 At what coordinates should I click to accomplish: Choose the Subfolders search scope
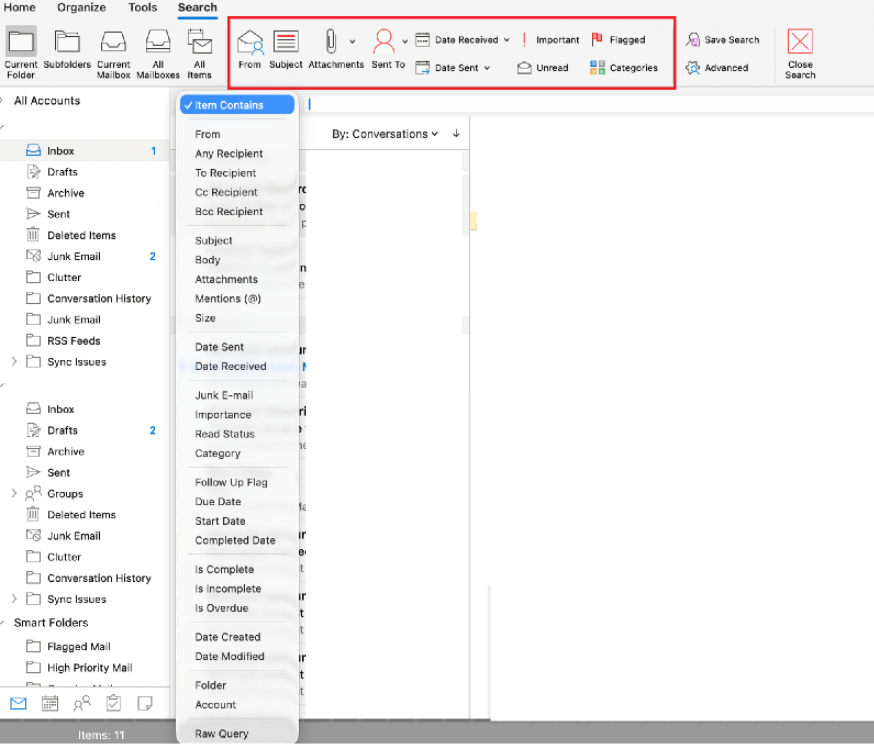point(67,50)
